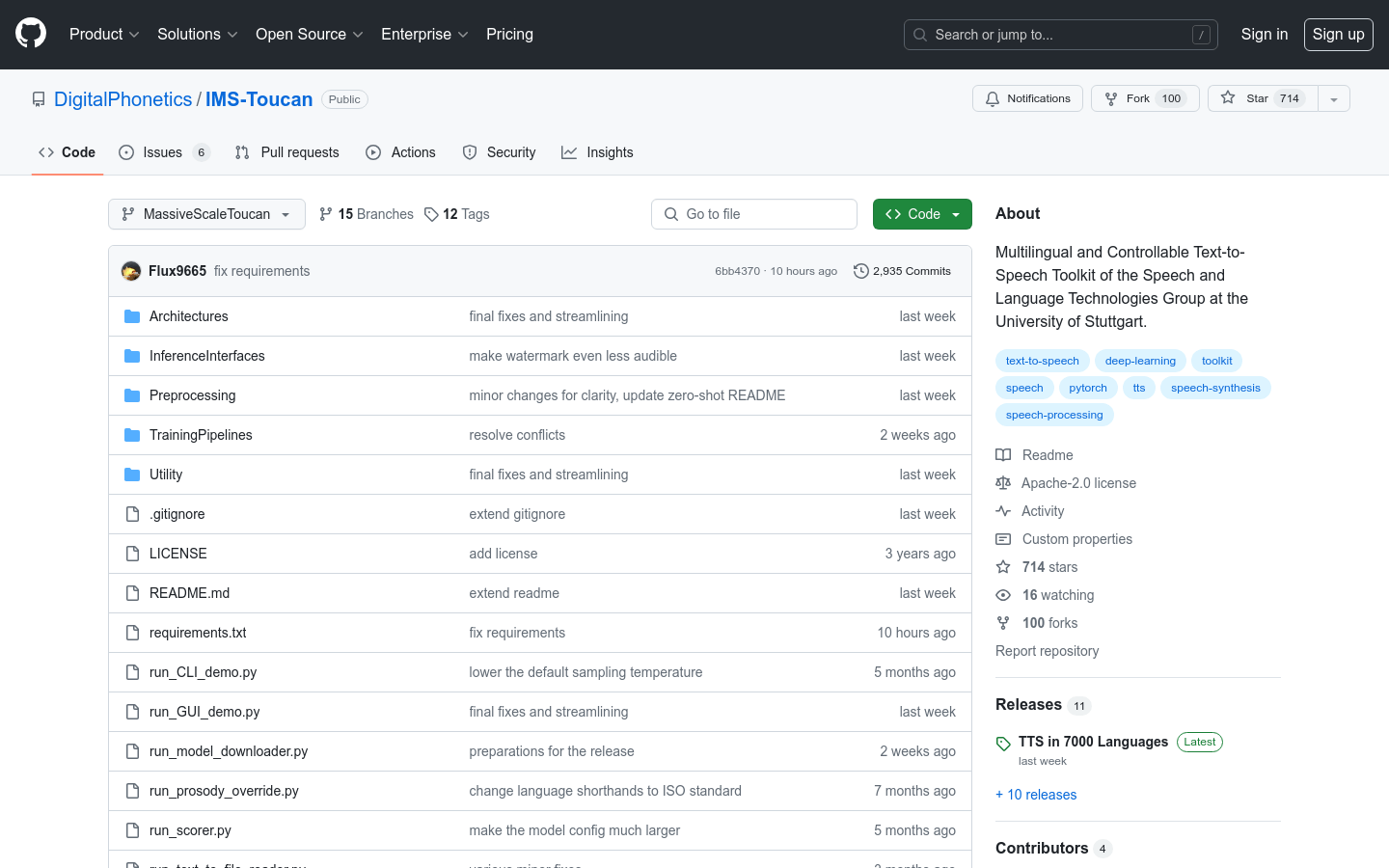Click the run_CLI_demo.py file icon

[132, 672]
